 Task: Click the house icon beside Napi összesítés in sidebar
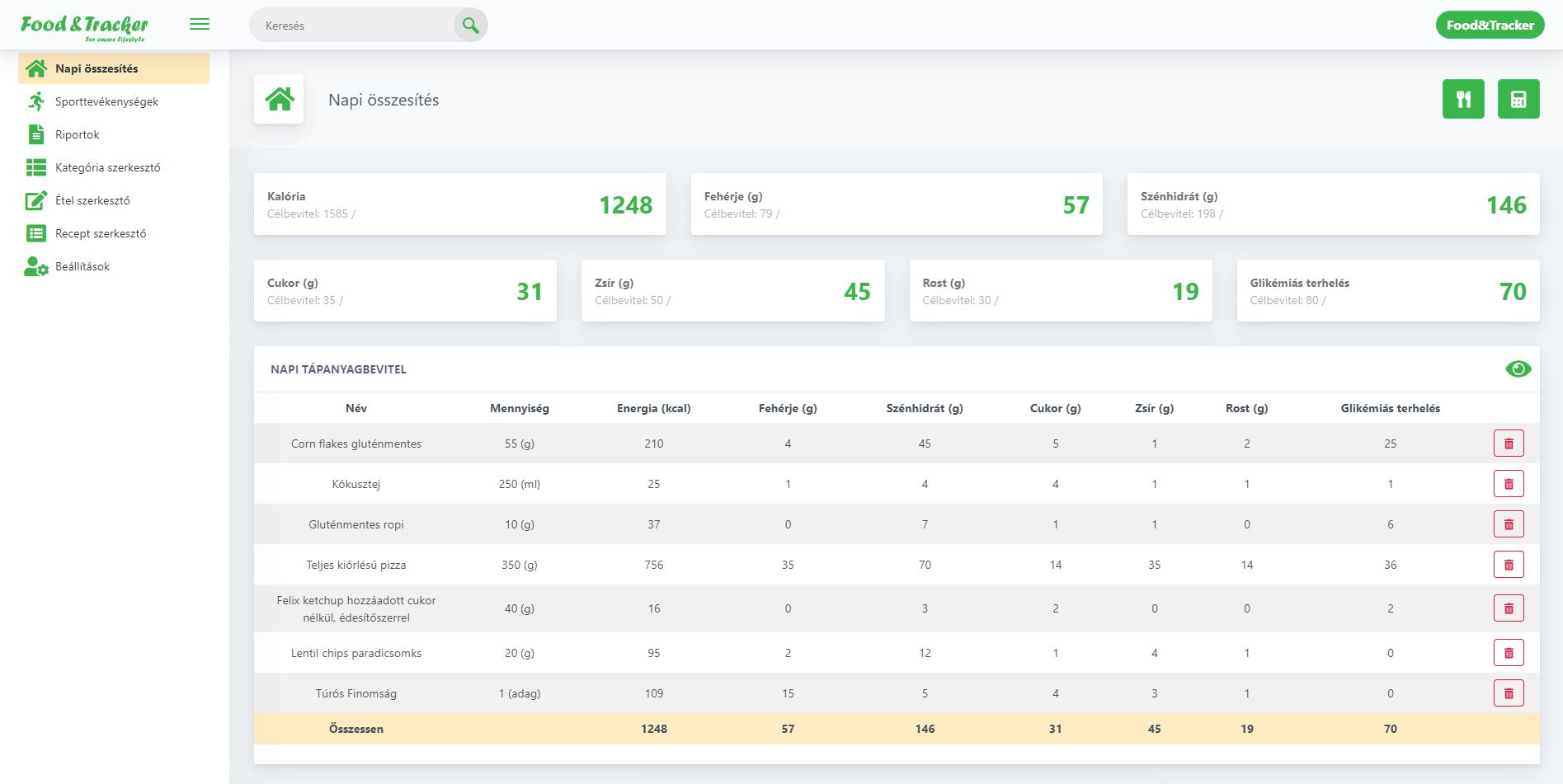36,68
